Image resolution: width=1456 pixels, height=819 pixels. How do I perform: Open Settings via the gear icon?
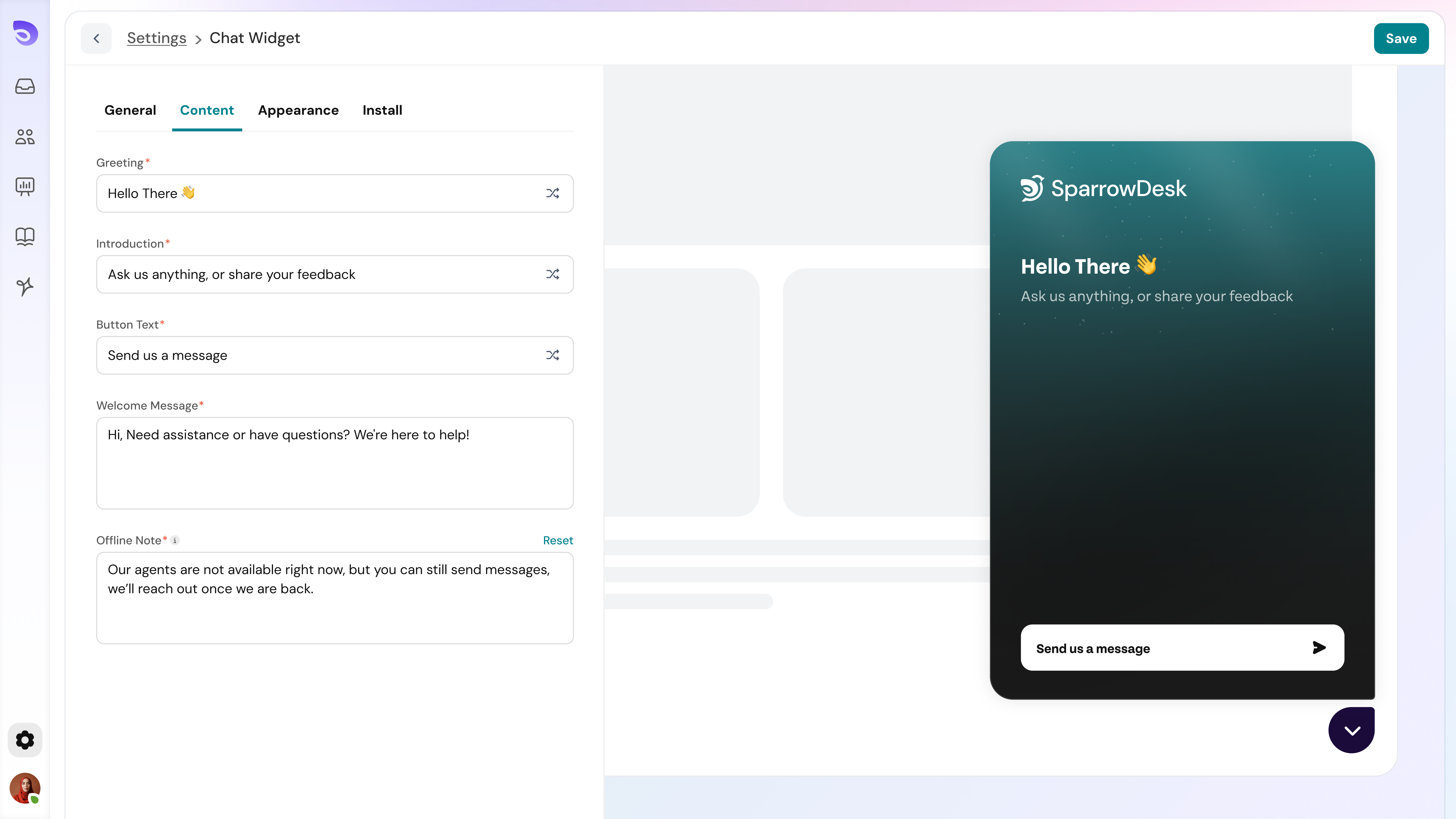coord(24,740)
